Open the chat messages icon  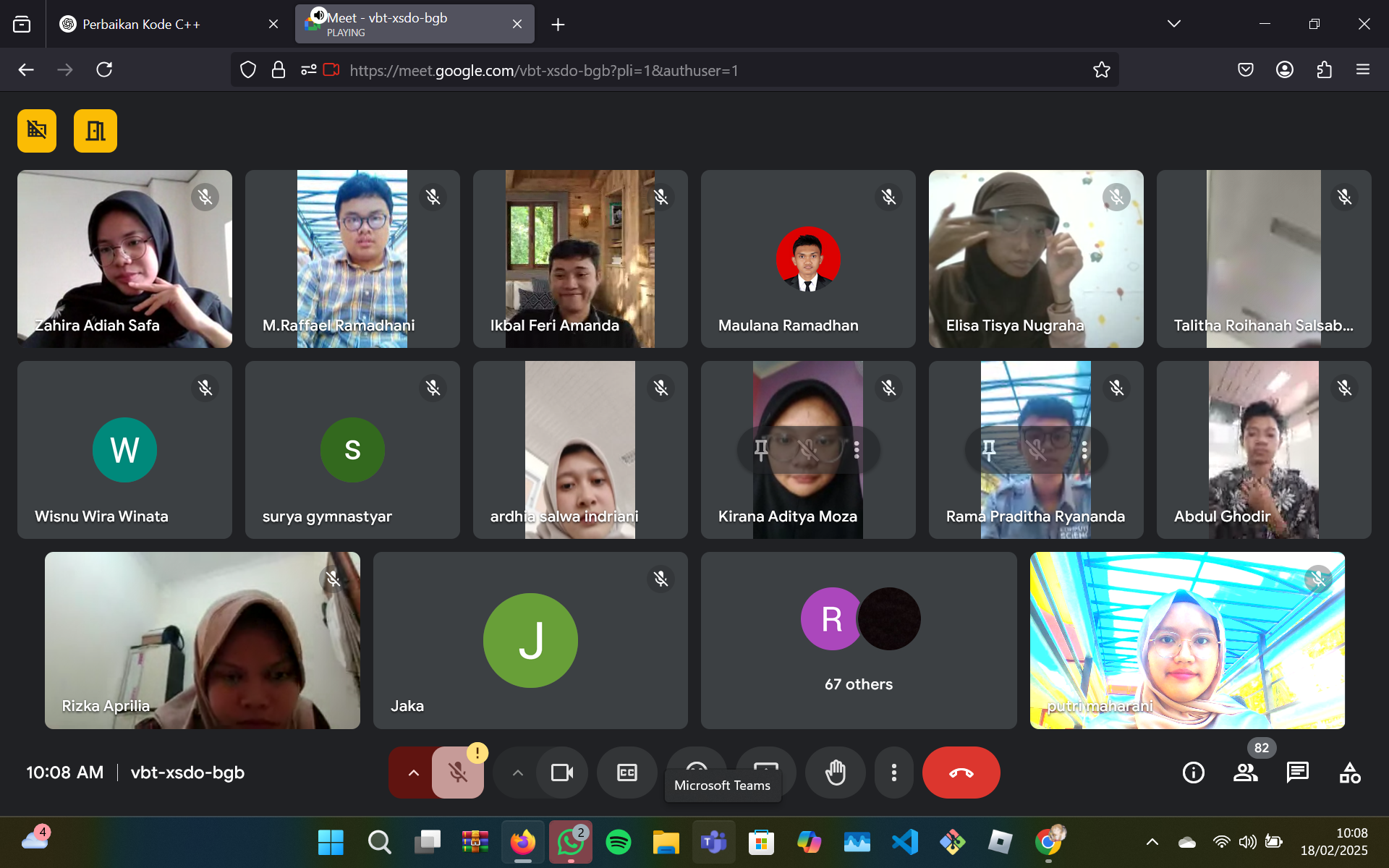[1297, 773]
